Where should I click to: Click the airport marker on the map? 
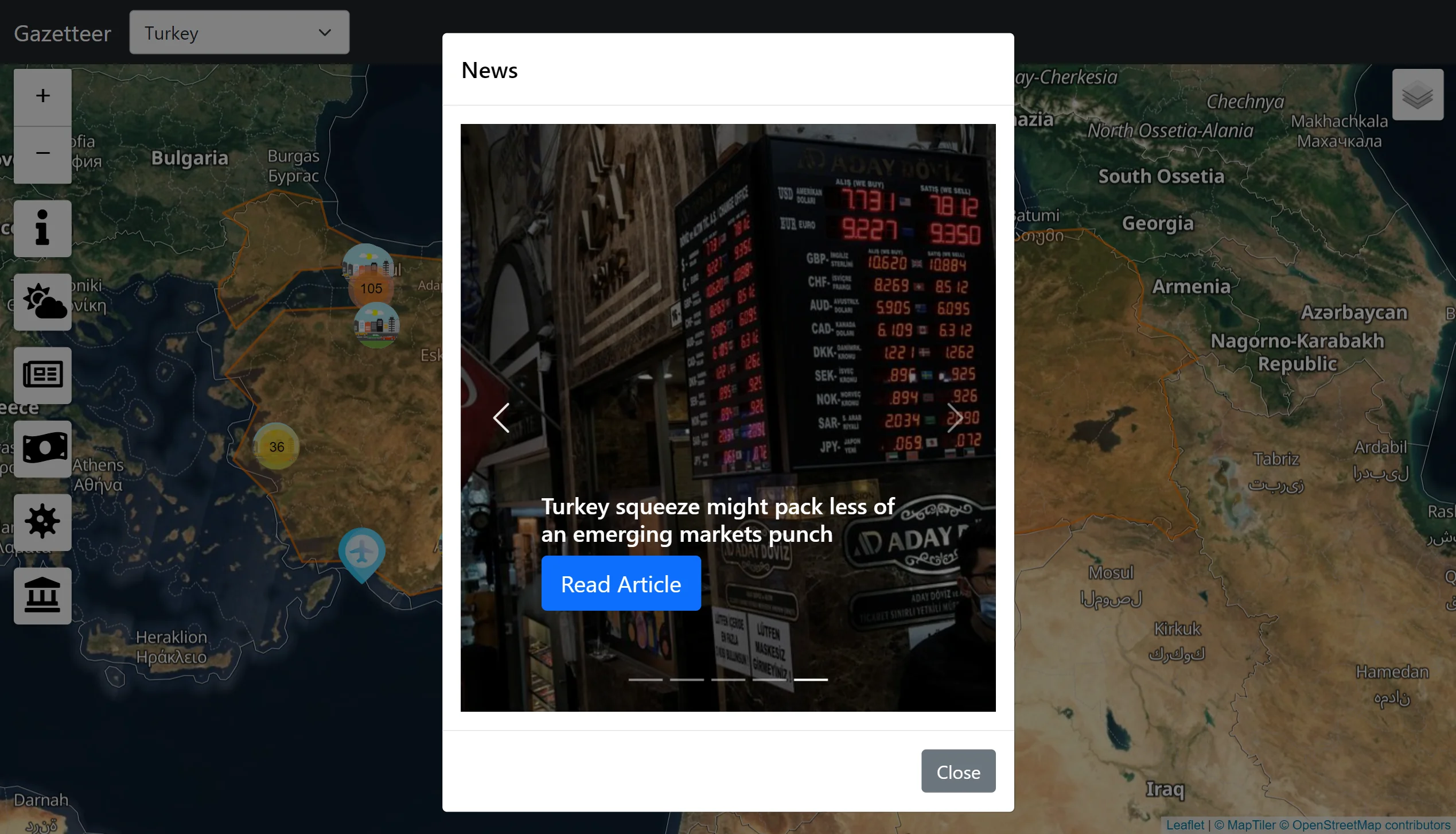click(361, 550)
